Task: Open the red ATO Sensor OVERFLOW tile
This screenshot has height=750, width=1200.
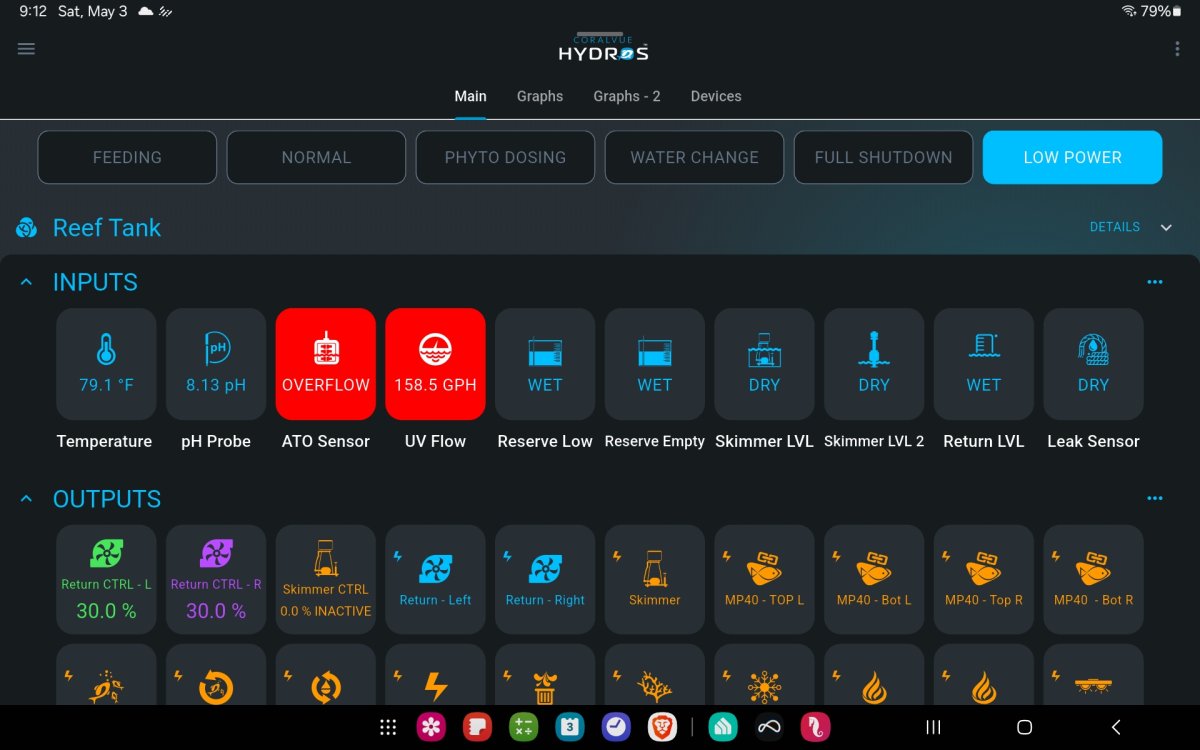Action: point(326,363)
